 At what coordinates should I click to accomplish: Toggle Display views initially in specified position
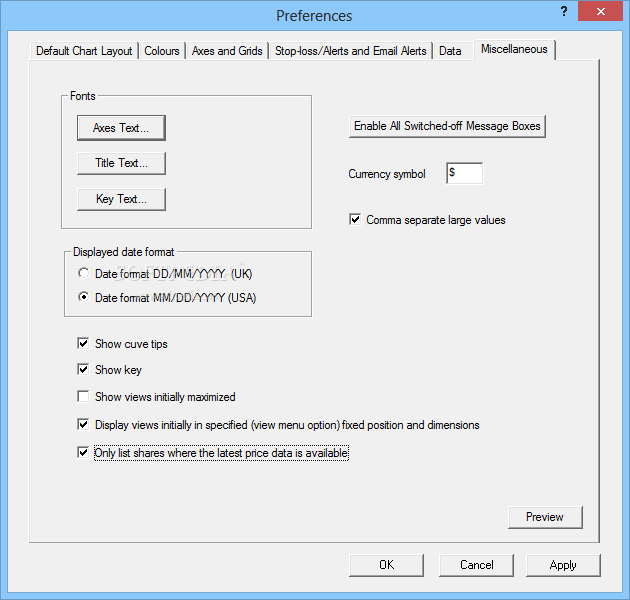pos(83,424)
